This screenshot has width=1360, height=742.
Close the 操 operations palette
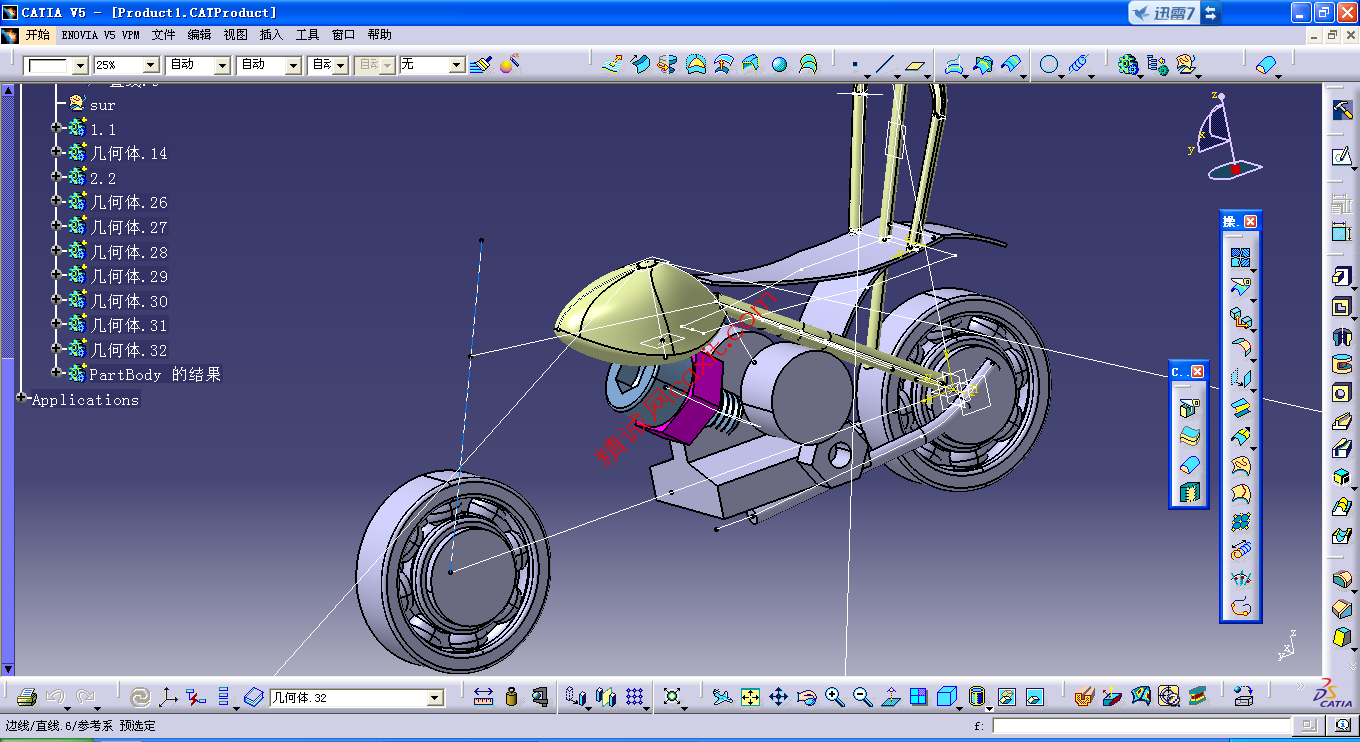click(x=1250, y=221)
